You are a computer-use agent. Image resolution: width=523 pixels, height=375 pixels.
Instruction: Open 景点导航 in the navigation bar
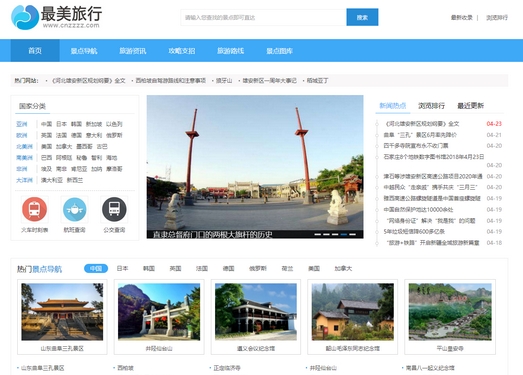(x=84, y=51)
